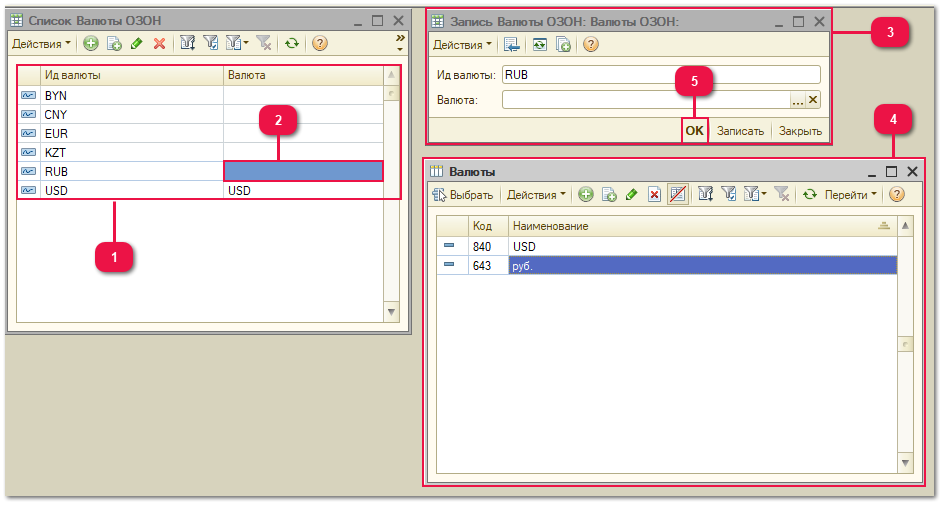
Task: Select руб. row in Валюты window
Action: 702,265
